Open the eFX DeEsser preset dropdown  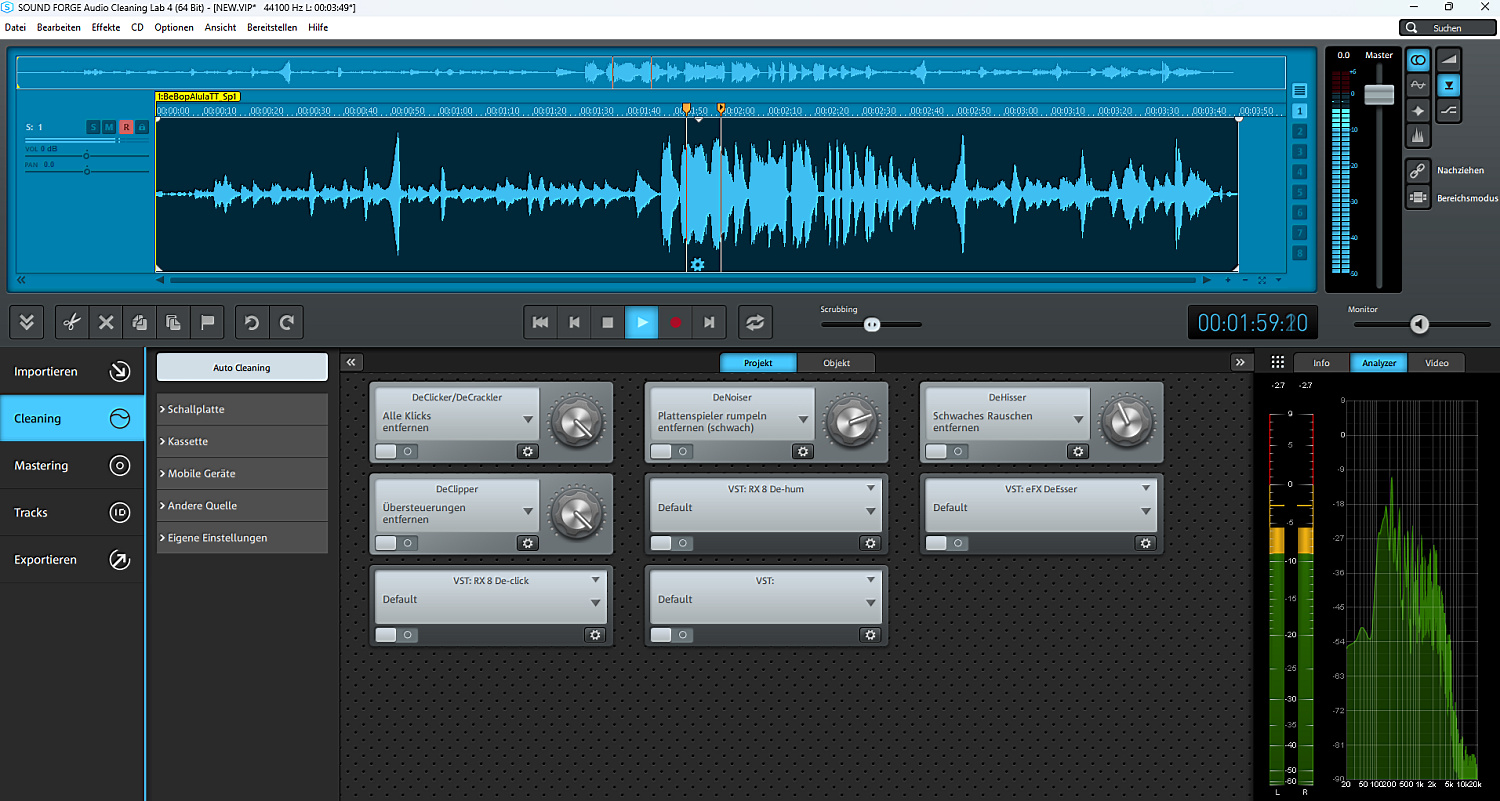coord(1146,511)
